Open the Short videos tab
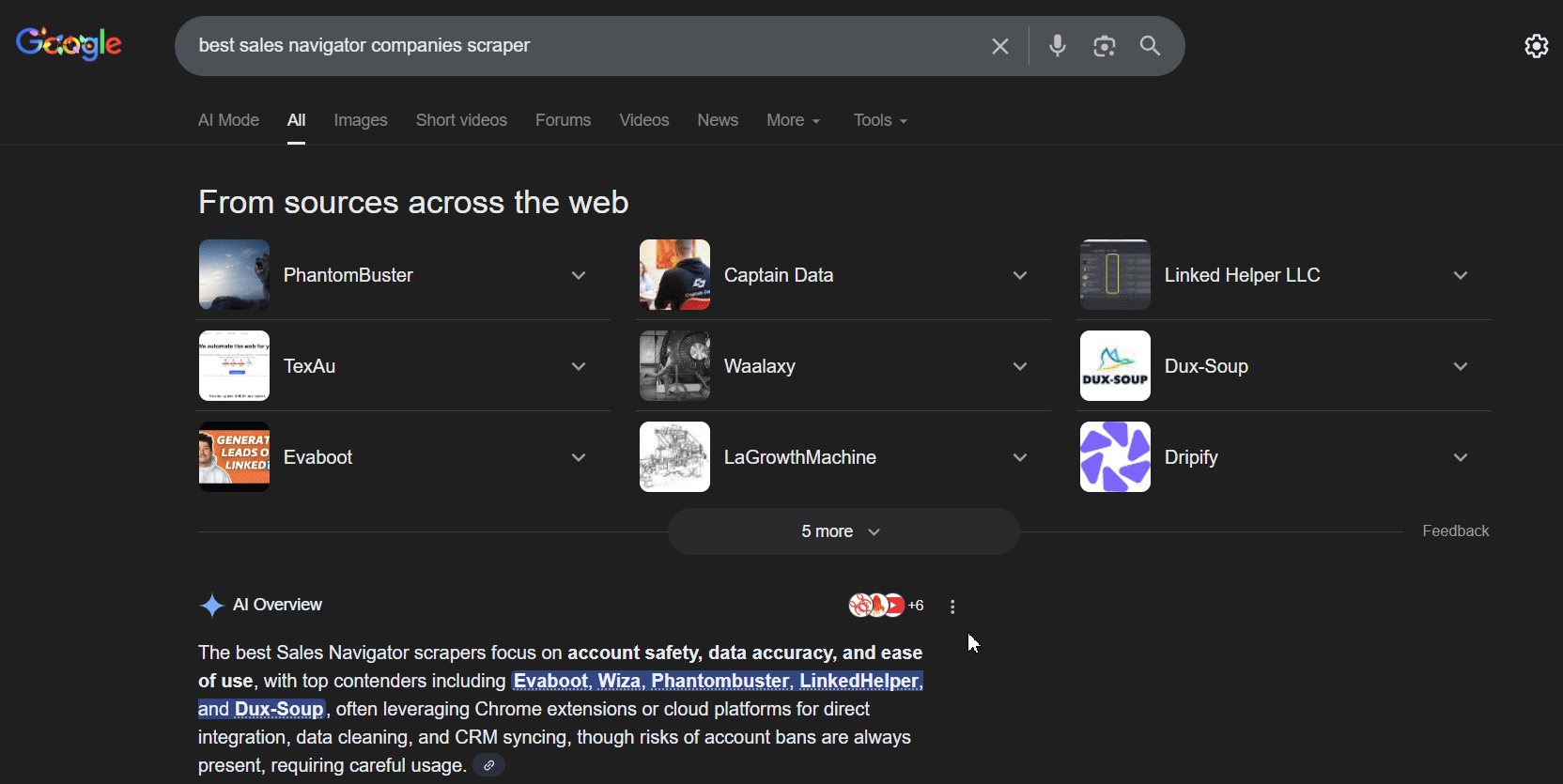1563x784 pixels. click(461, 120)
